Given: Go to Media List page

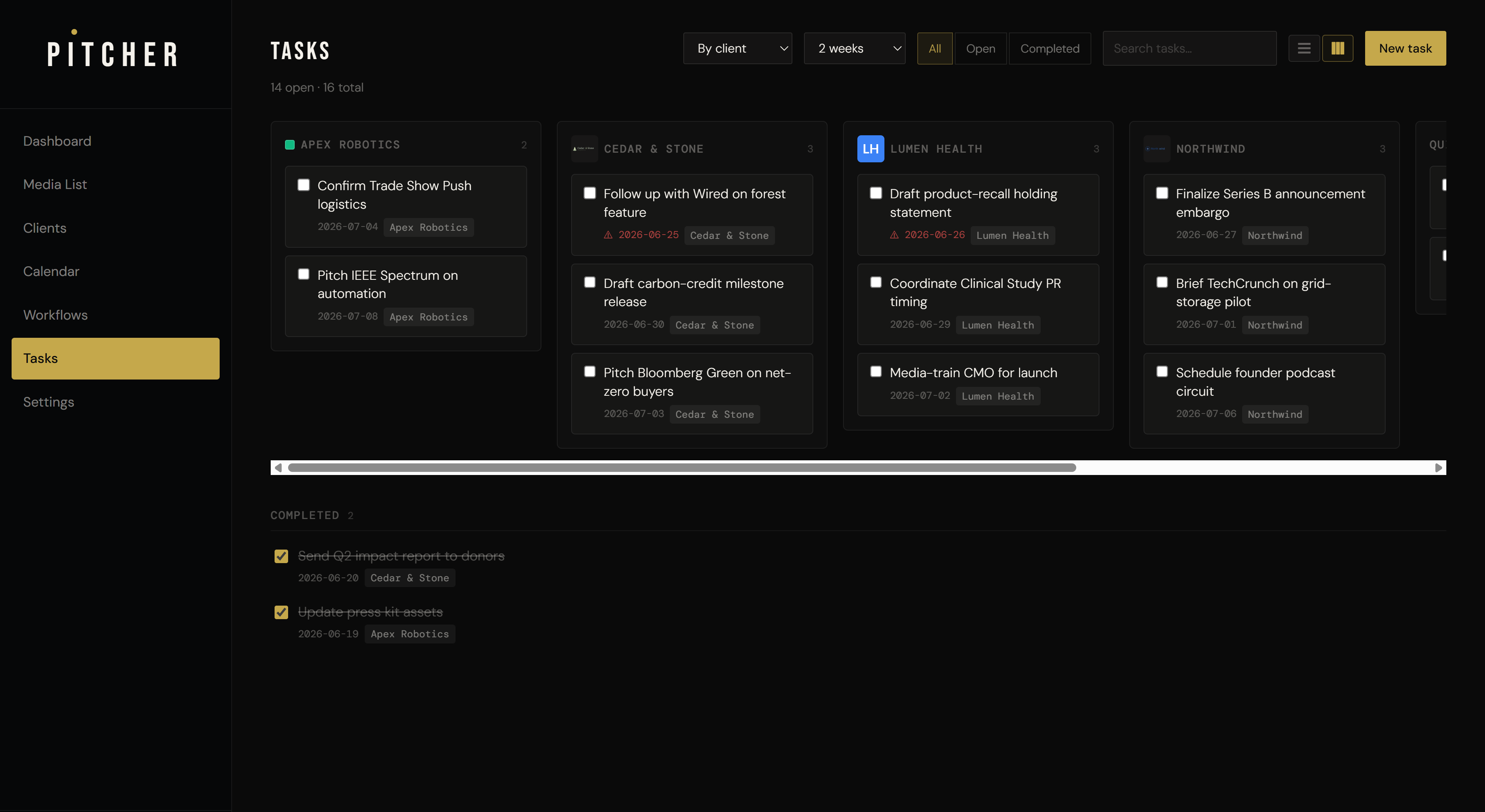Looking at the screenshot, I should click(x=115, y=184).
